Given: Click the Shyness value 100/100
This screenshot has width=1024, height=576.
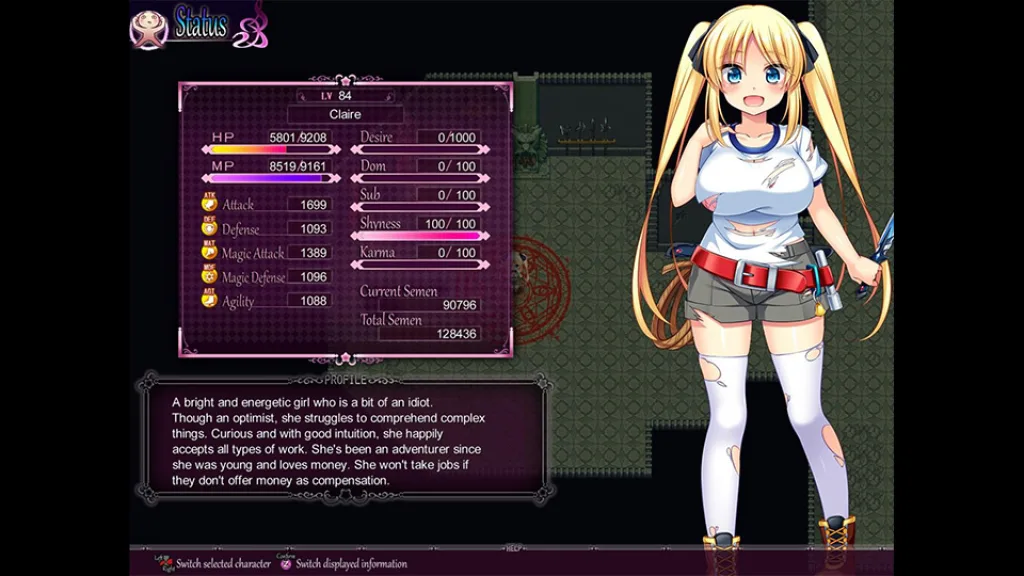Looking at the screenshot, I should tap(449, 224).
